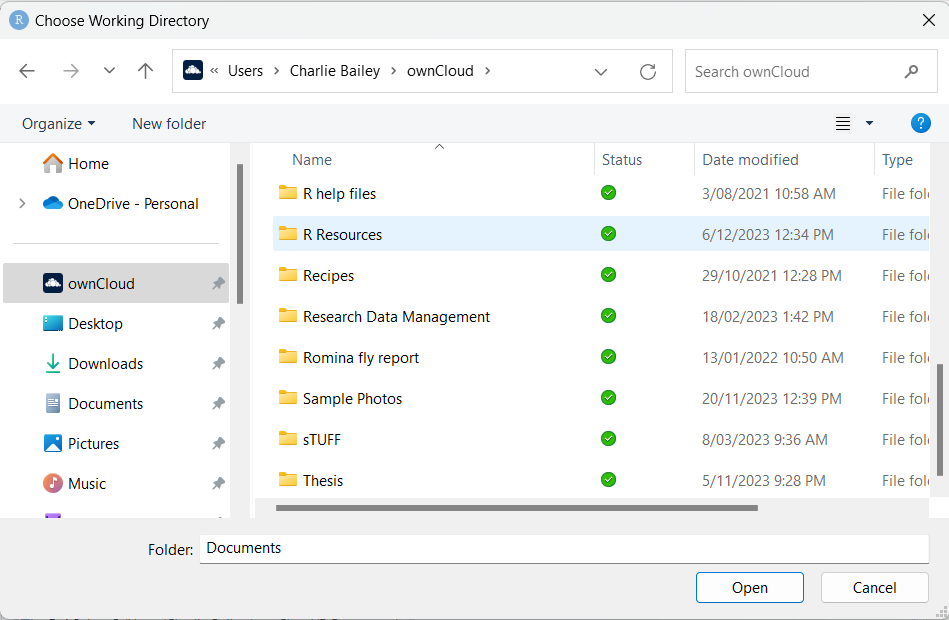
Task: Open the Help question mark icon
Action: click(x=921, y=123)
